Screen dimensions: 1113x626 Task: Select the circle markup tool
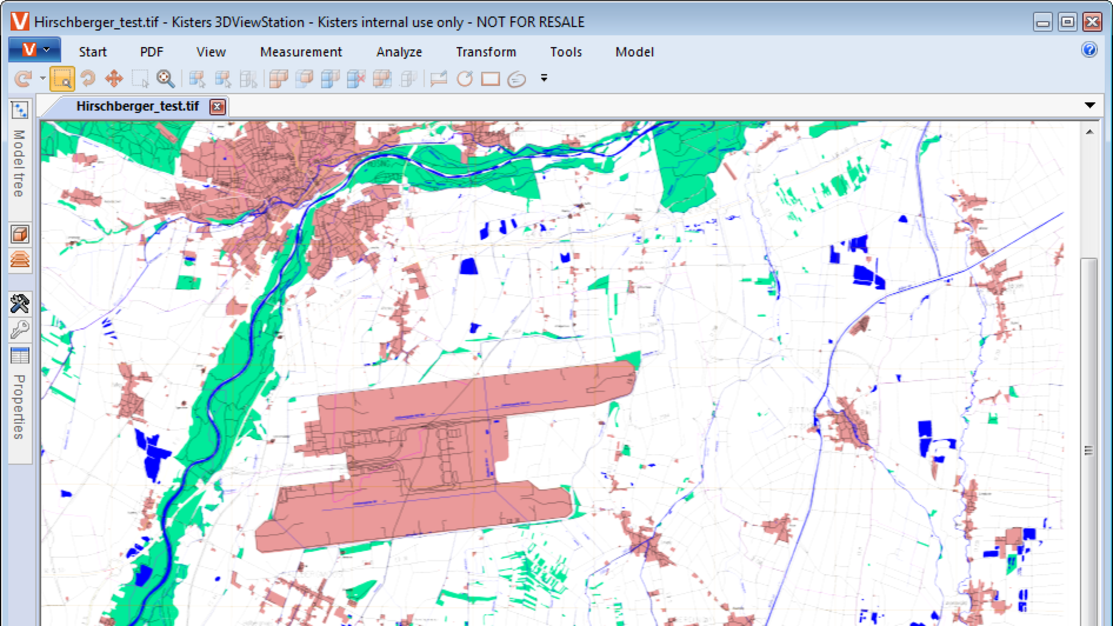[465, 78]
